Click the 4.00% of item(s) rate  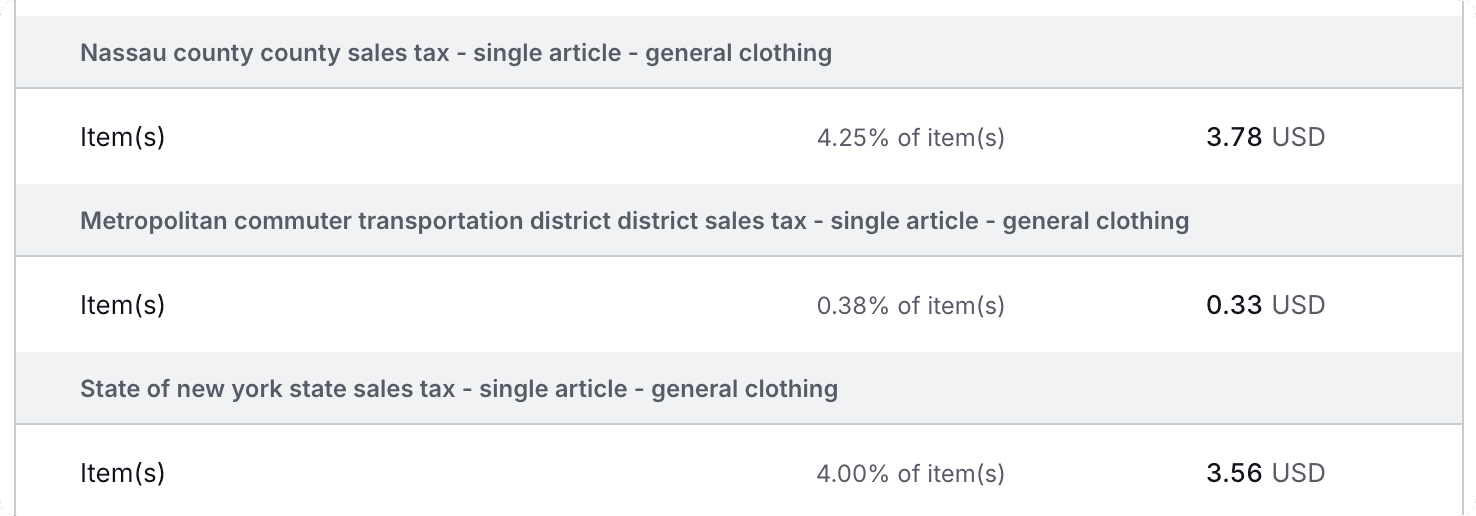coord(910,473)
